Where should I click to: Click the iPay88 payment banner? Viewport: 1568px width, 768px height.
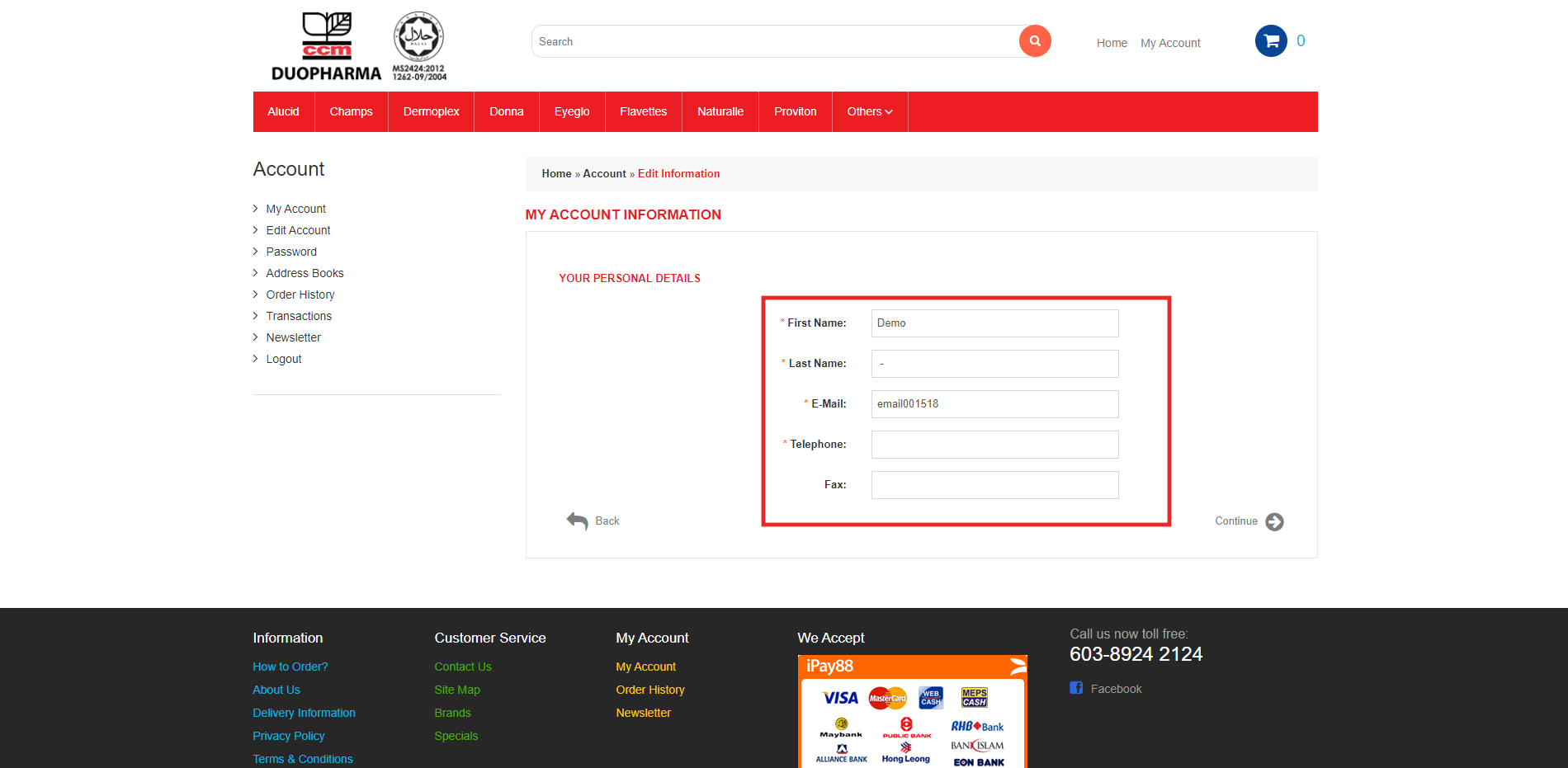point(912,711)
